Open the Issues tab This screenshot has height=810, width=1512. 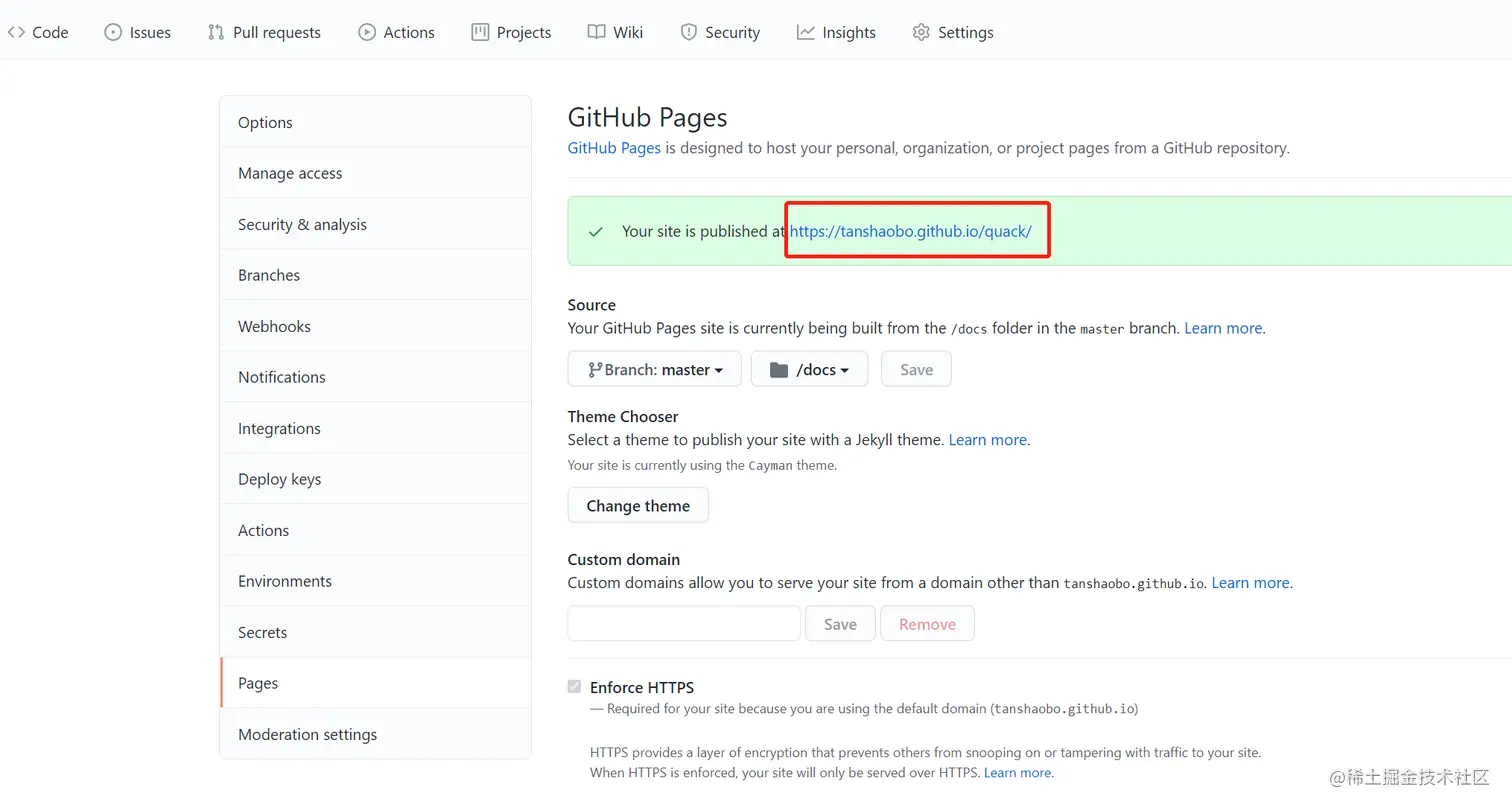tap(138, 32)
